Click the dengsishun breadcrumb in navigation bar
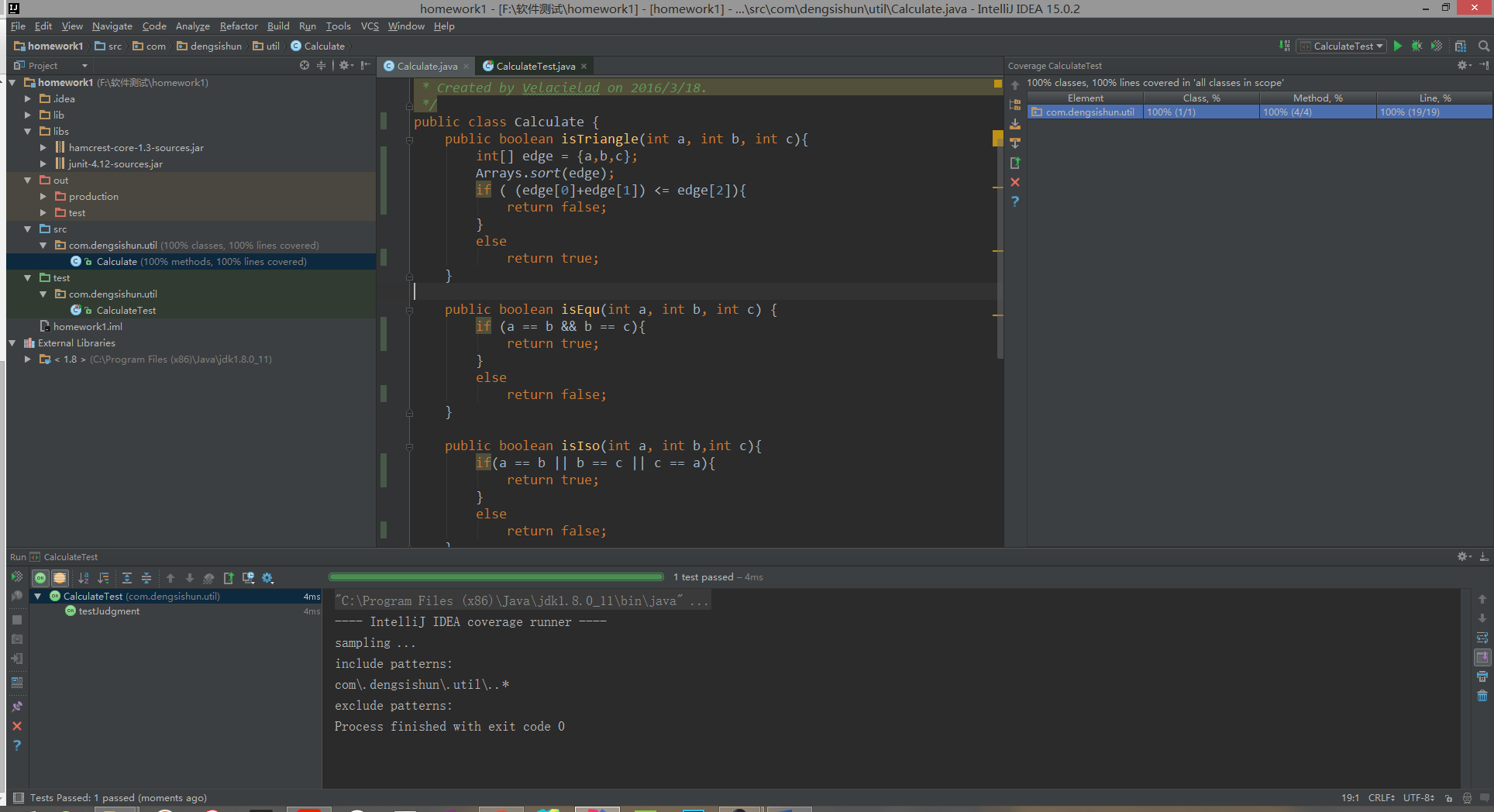 tap(209, 46)
